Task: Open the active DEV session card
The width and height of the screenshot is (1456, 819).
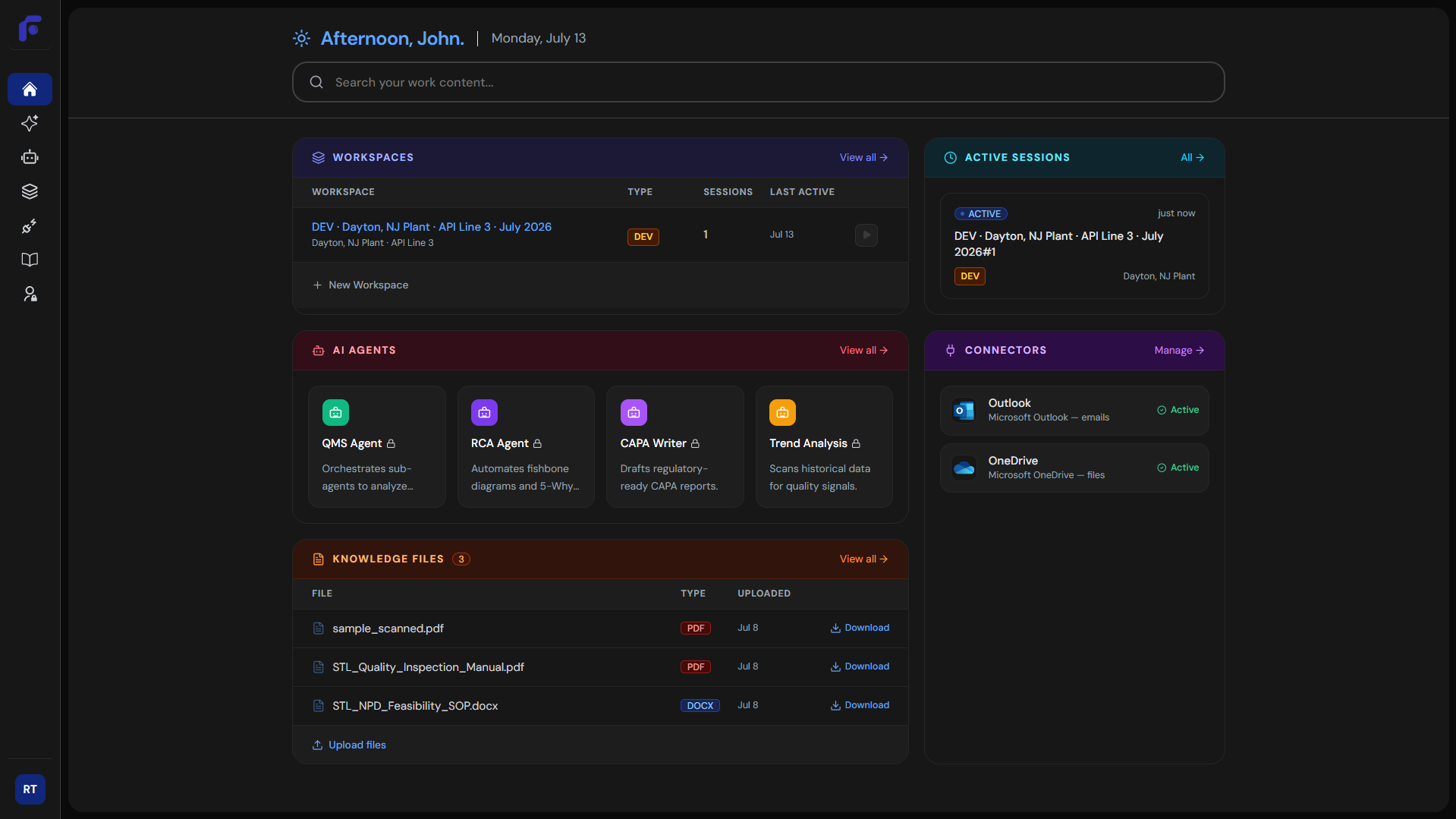Action: [x=1074, y=246]
